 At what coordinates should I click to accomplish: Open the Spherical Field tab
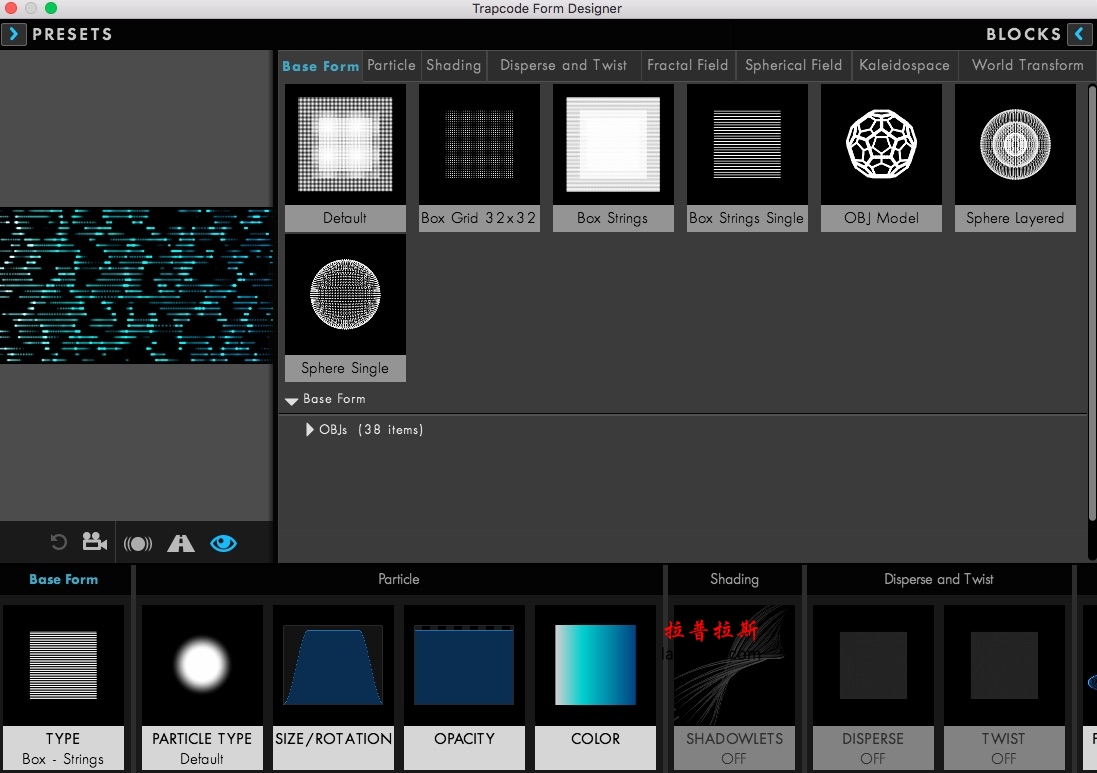pyautogui.click(x=793, y=65)
